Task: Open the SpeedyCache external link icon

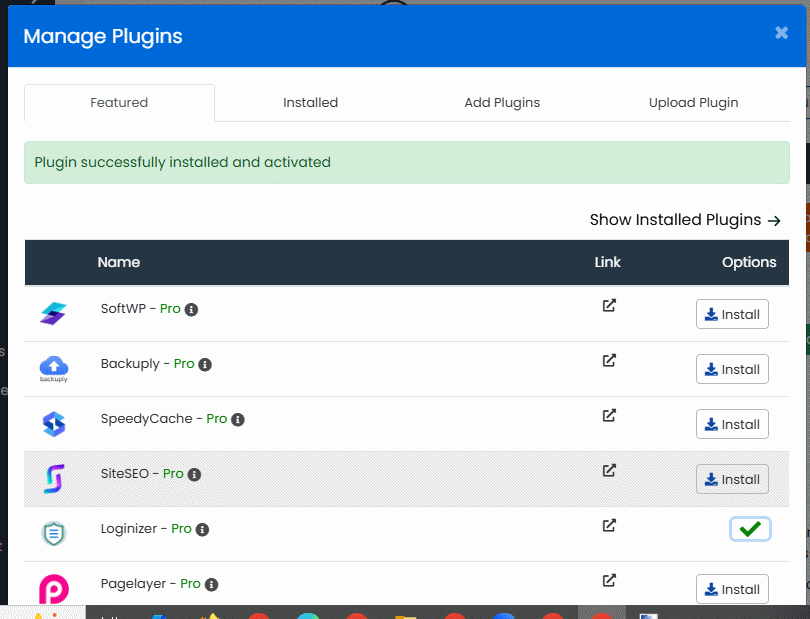Action: [x=609, y=415]
